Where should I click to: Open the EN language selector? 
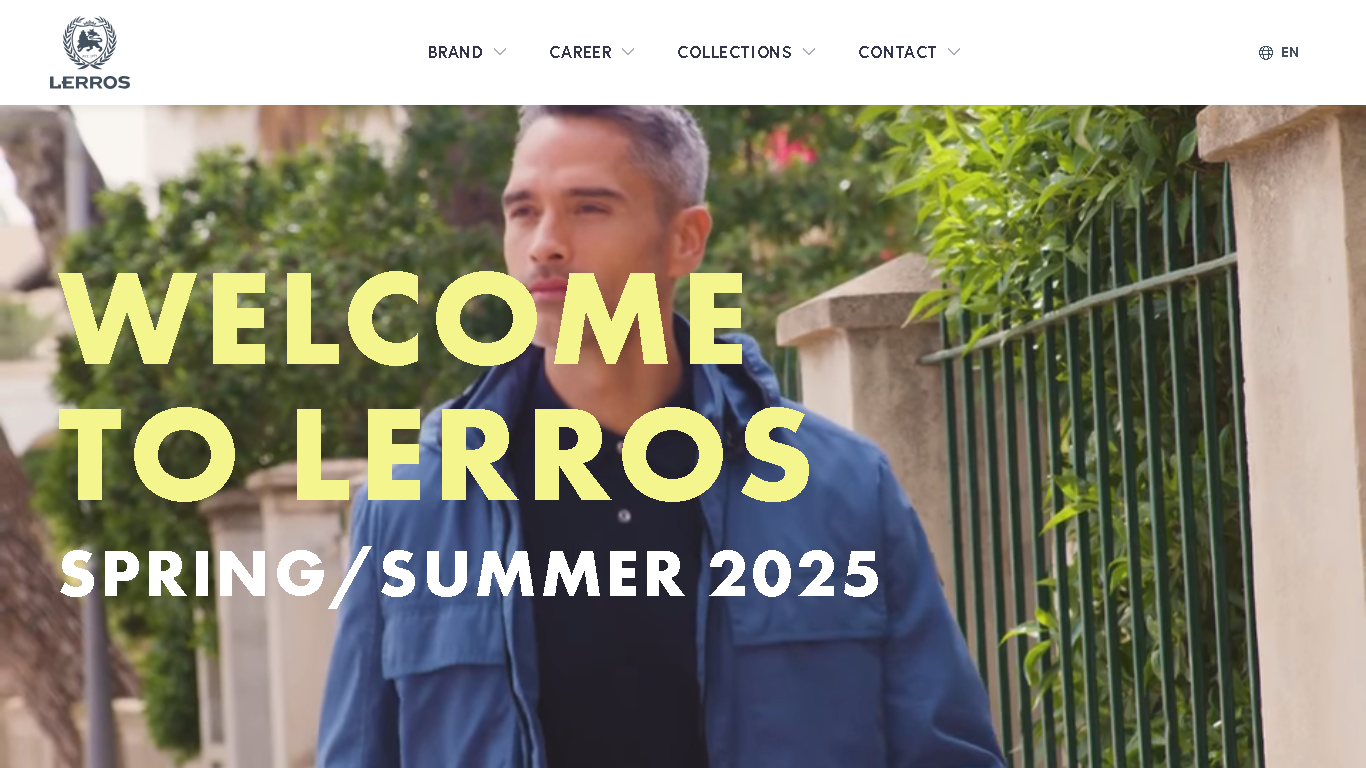pyautogui.click(x=1290, y=53)
